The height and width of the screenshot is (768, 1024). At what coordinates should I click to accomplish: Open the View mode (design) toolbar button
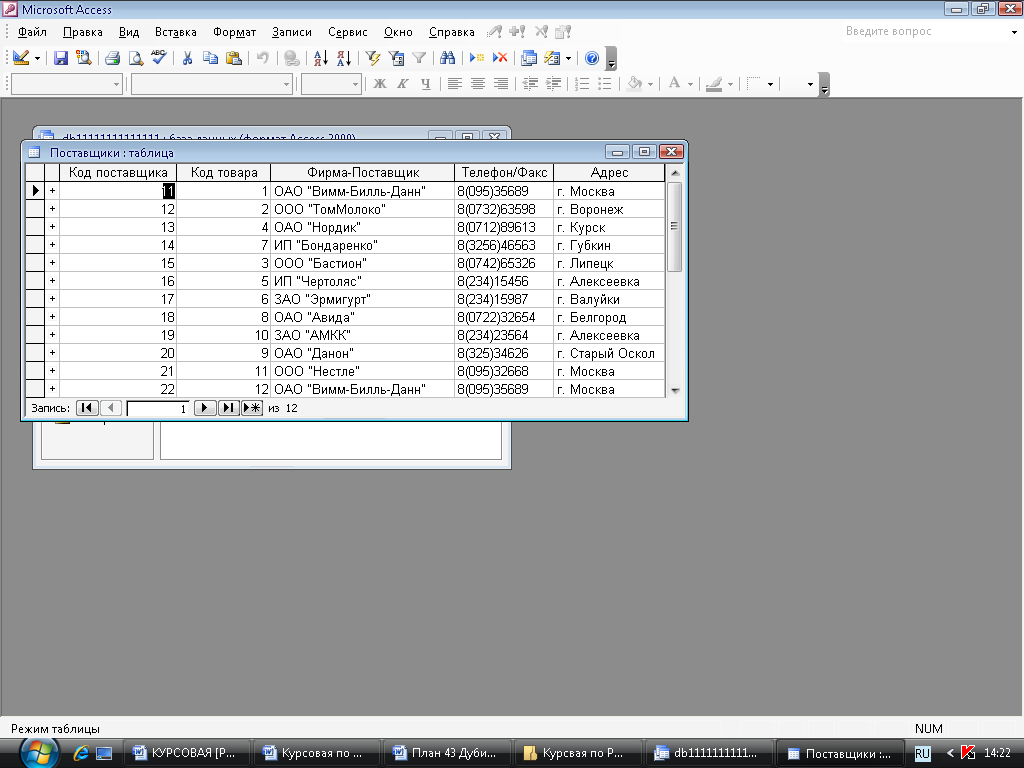click(21, 58)
